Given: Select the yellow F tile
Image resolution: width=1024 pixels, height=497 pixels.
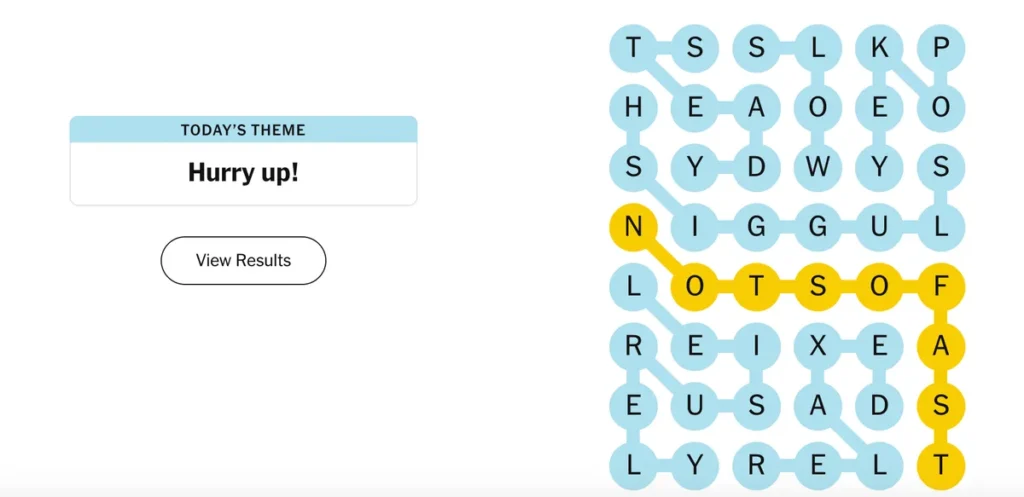Looking at the screenshot, I should tap(941, 287).
